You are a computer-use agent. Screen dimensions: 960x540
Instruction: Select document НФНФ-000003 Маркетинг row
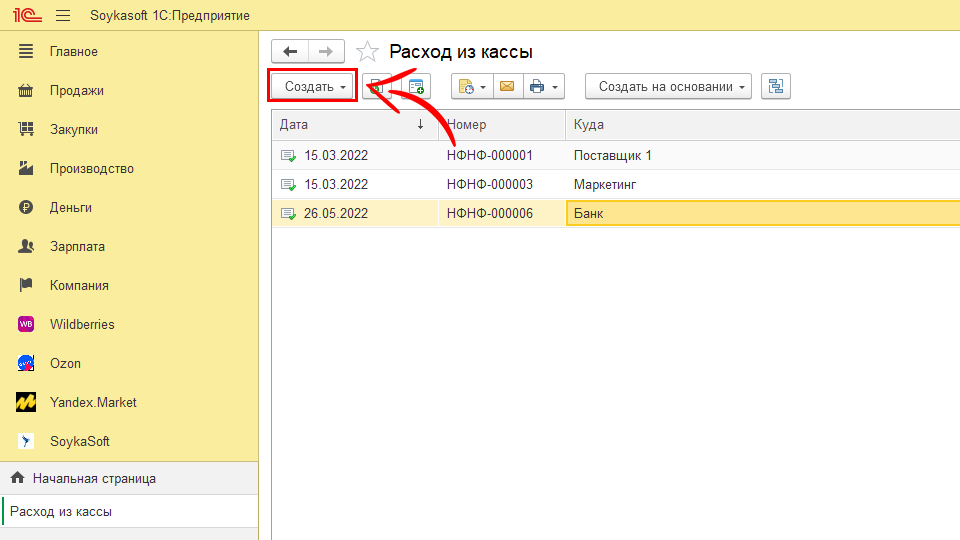[x=604, y=185]
